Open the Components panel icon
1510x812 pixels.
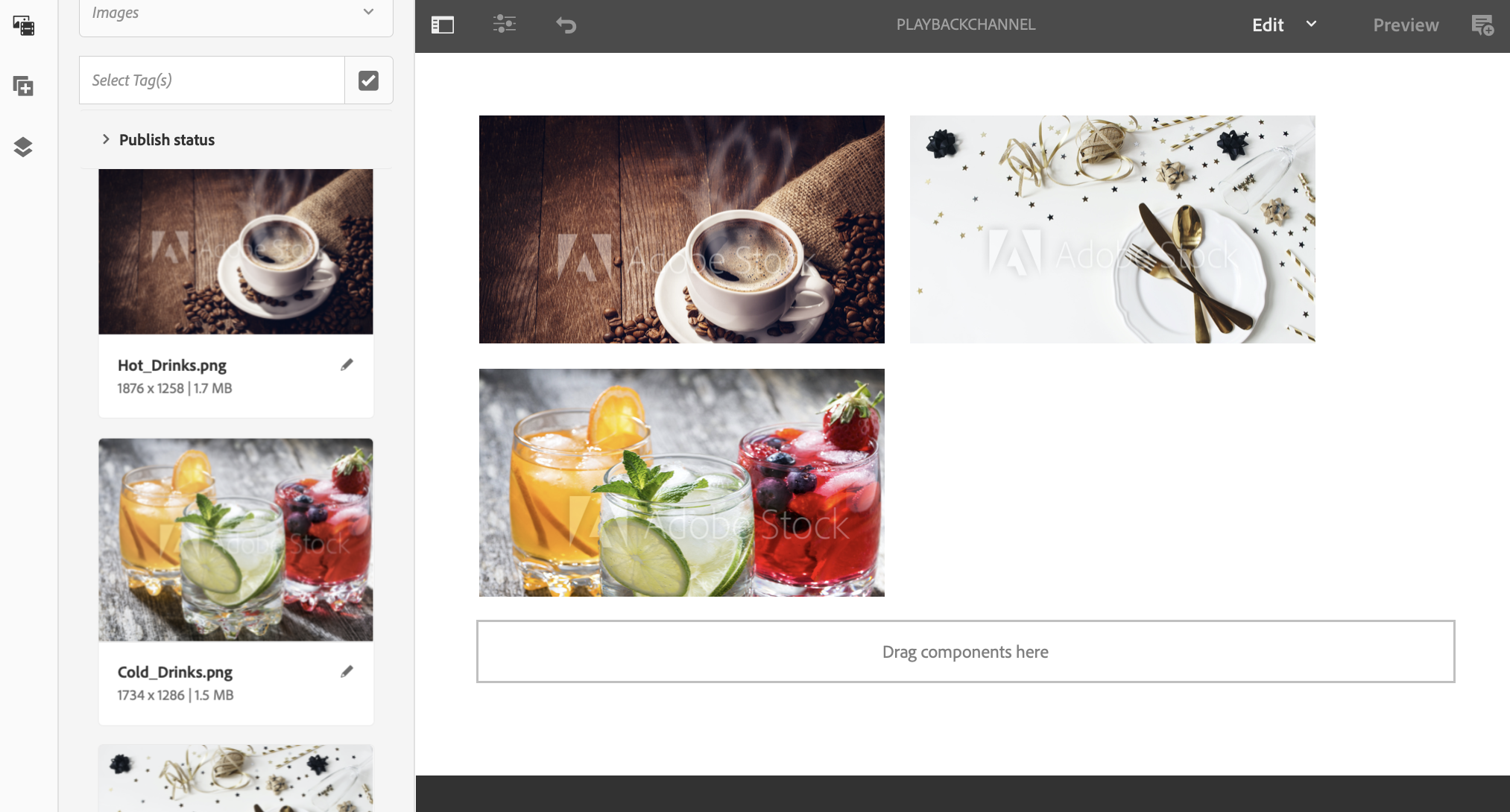pos(23,86)
